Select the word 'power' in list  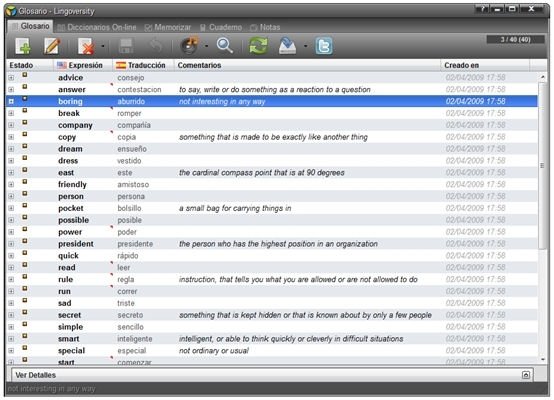coord(70,232)
